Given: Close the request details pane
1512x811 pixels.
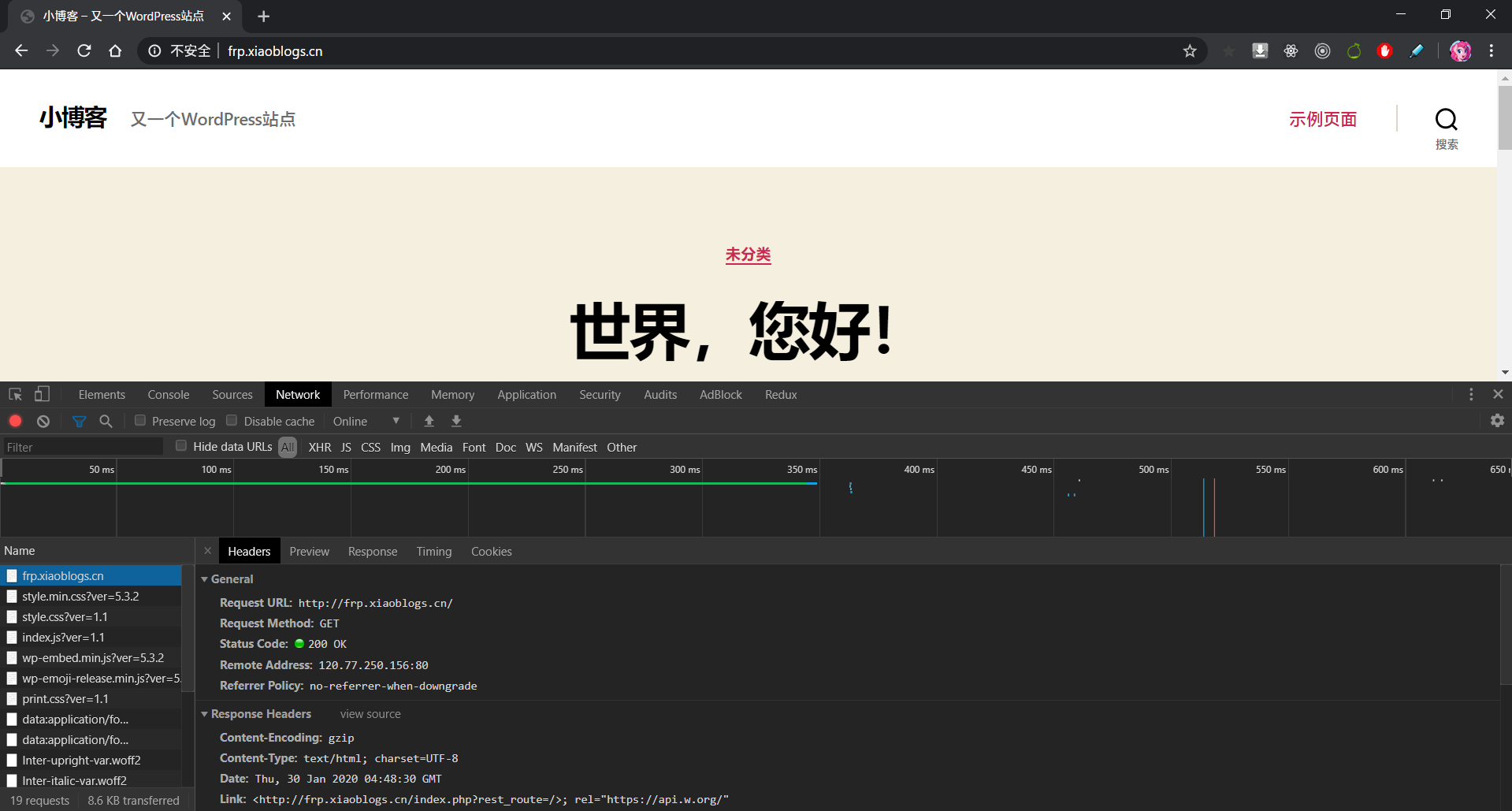Looking at the screenshot, I should point(208,551).
